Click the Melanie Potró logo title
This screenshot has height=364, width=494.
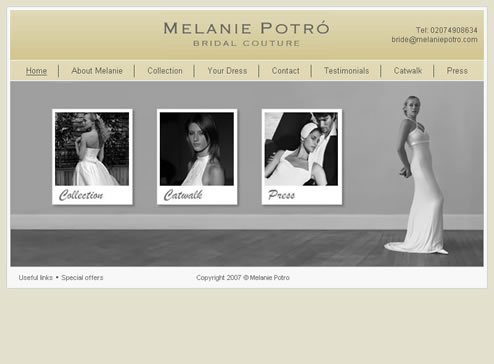246,28
